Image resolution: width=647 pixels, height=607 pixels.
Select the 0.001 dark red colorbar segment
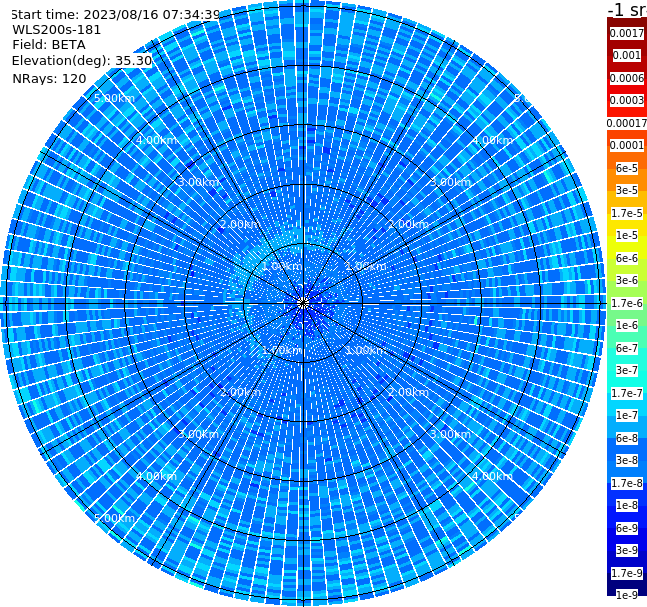pos(627,55)
